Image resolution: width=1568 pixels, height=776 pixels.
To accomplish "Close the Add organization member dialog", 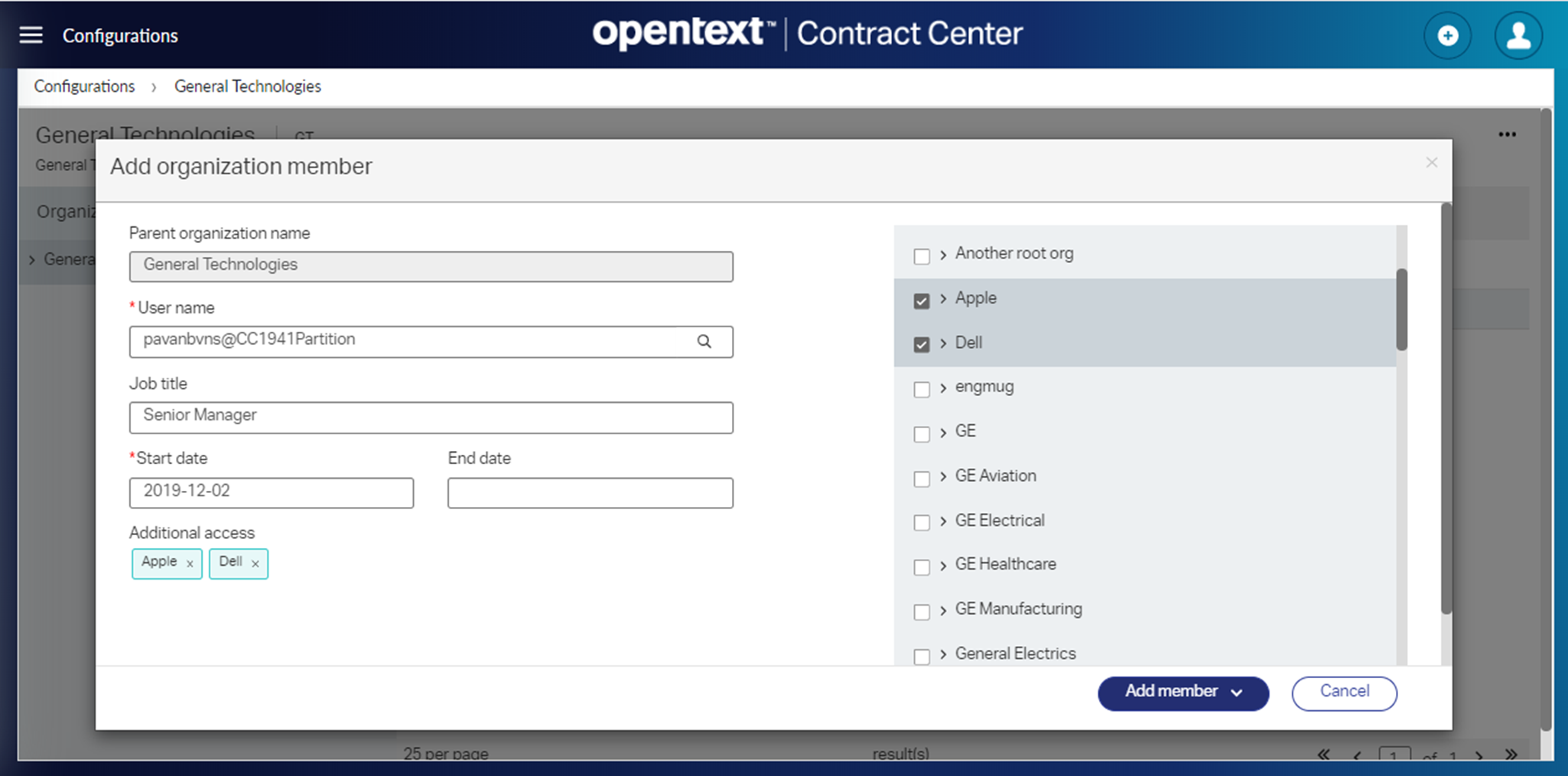I will 1432,162.
